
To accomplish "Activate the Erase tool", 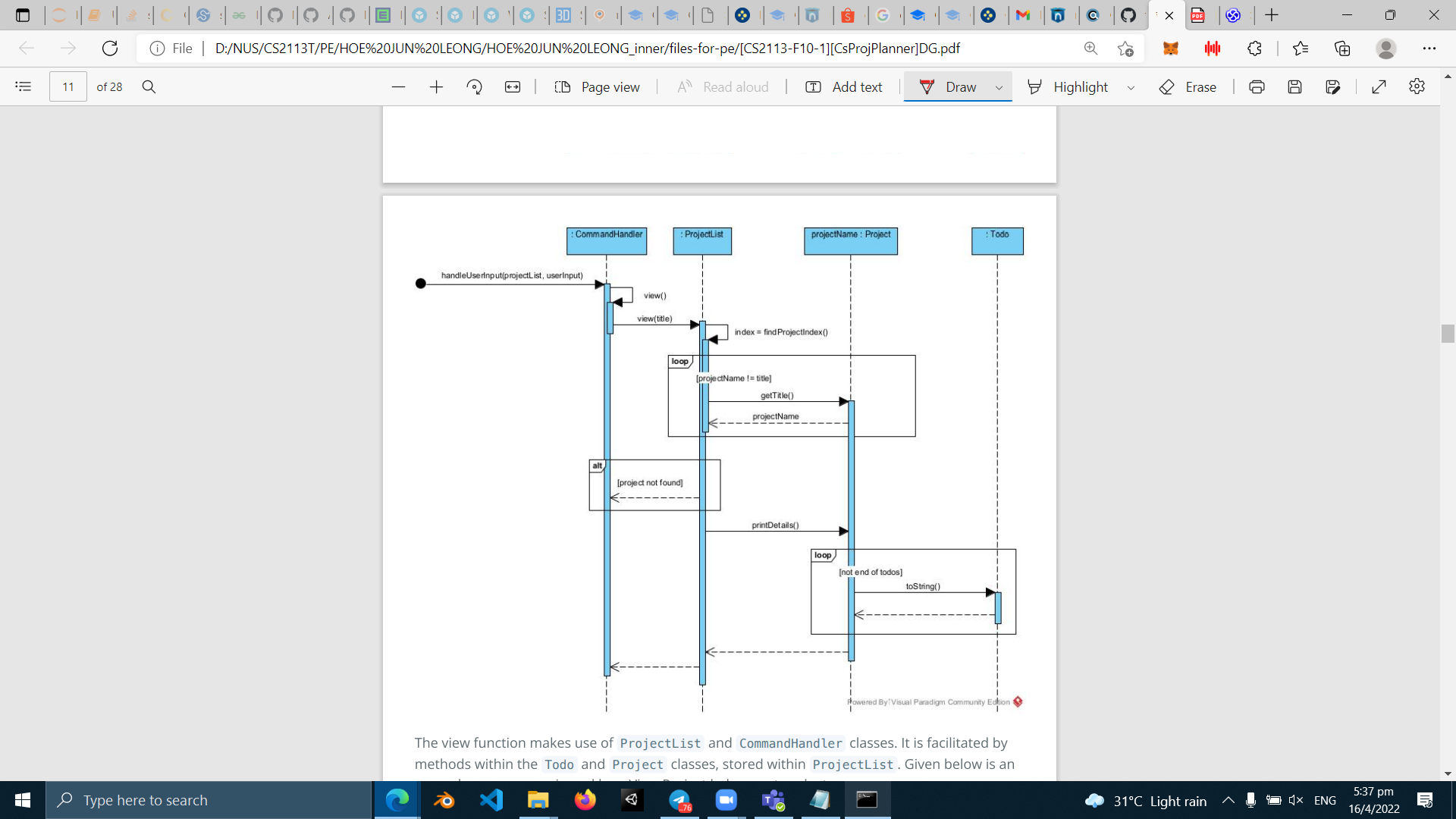I will [x=1188, y=86].
